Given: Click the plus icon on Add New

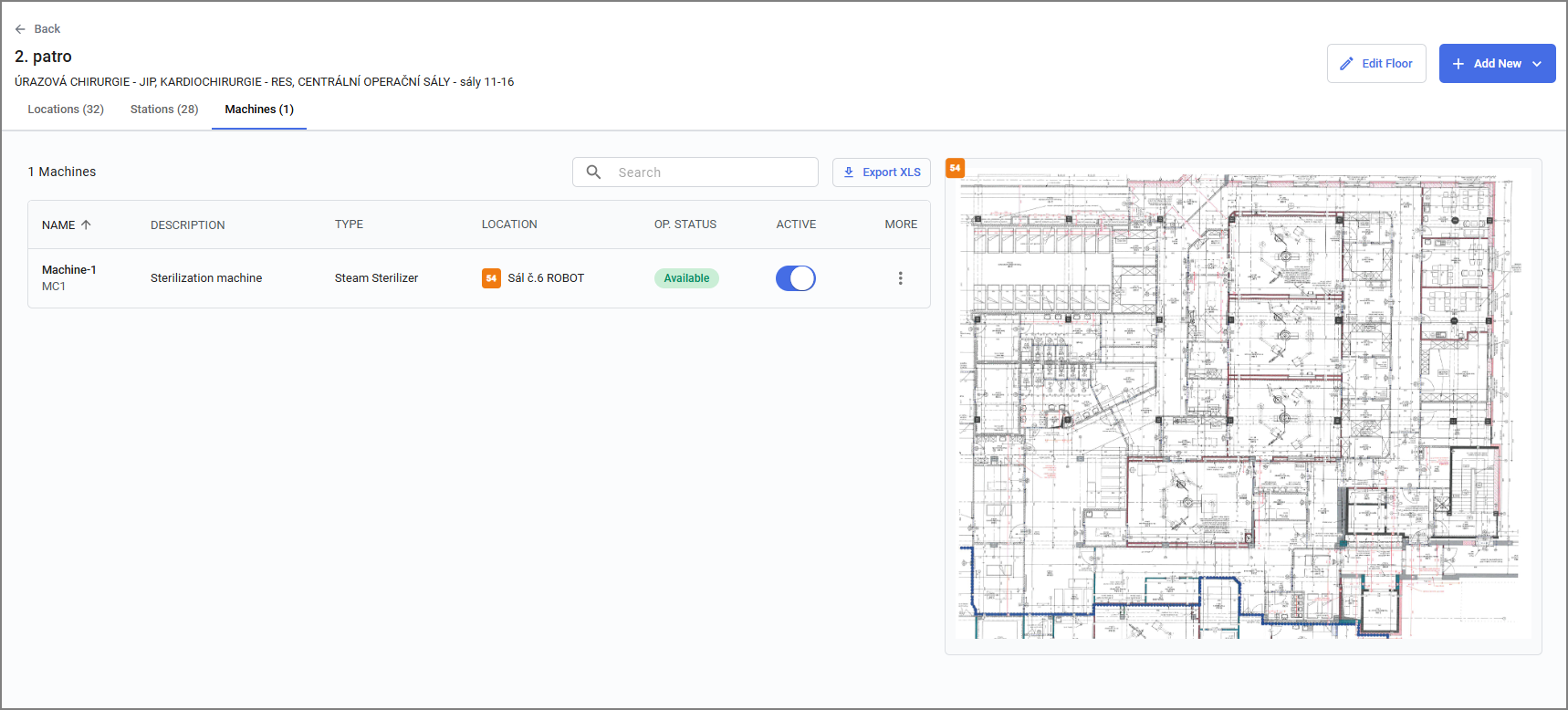Looking at the screenshot, I should coord(1458,64).
